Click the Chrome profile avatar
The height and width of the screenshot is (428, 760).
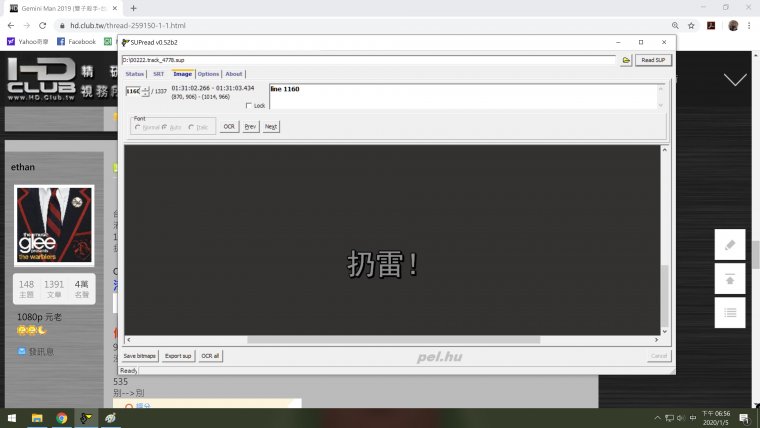tap(733, 26)
